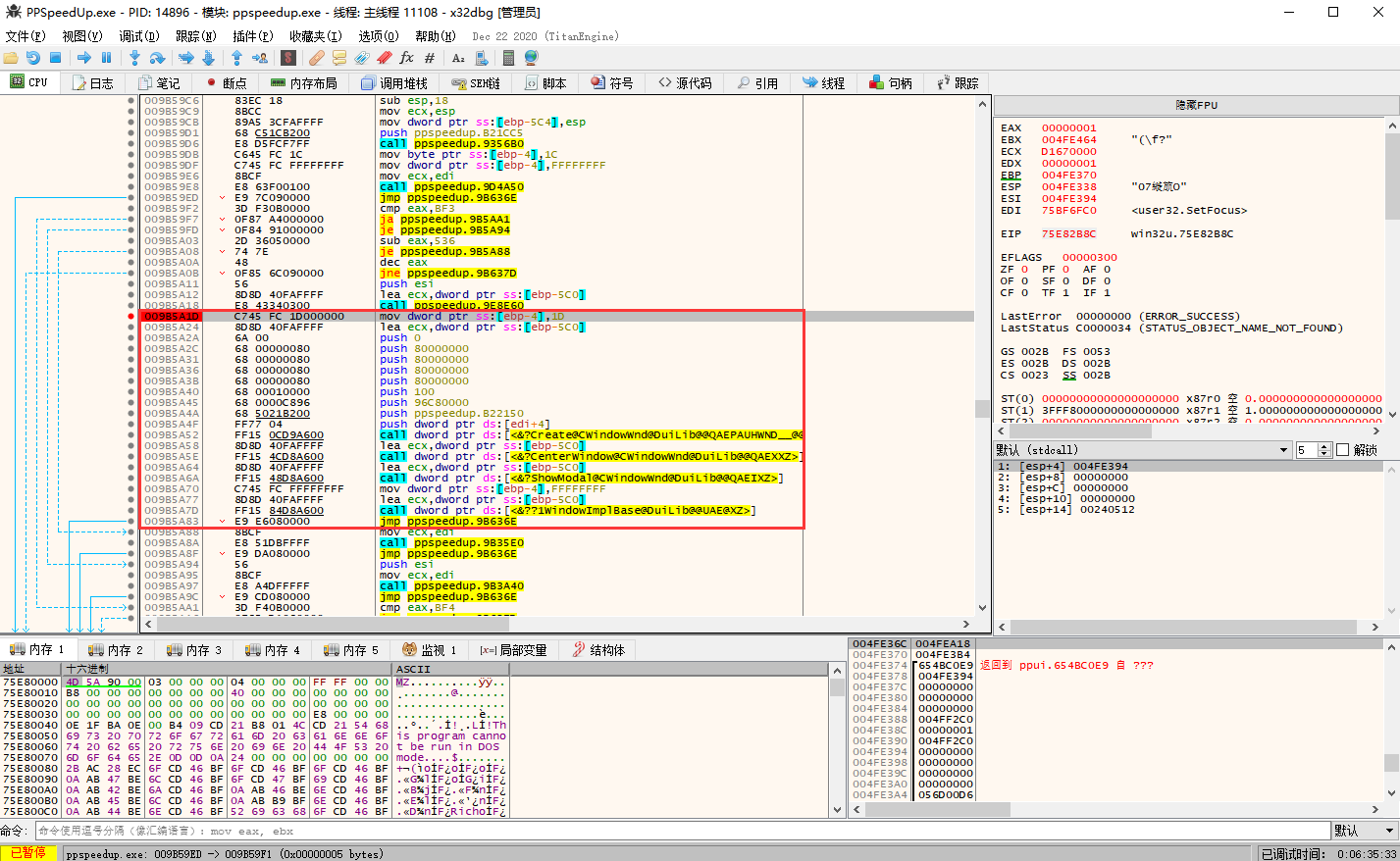Toggle breakpoint at address 009B5A1D
The height and width of the screenshot is (861, 1400).
(x=131, y=317)
